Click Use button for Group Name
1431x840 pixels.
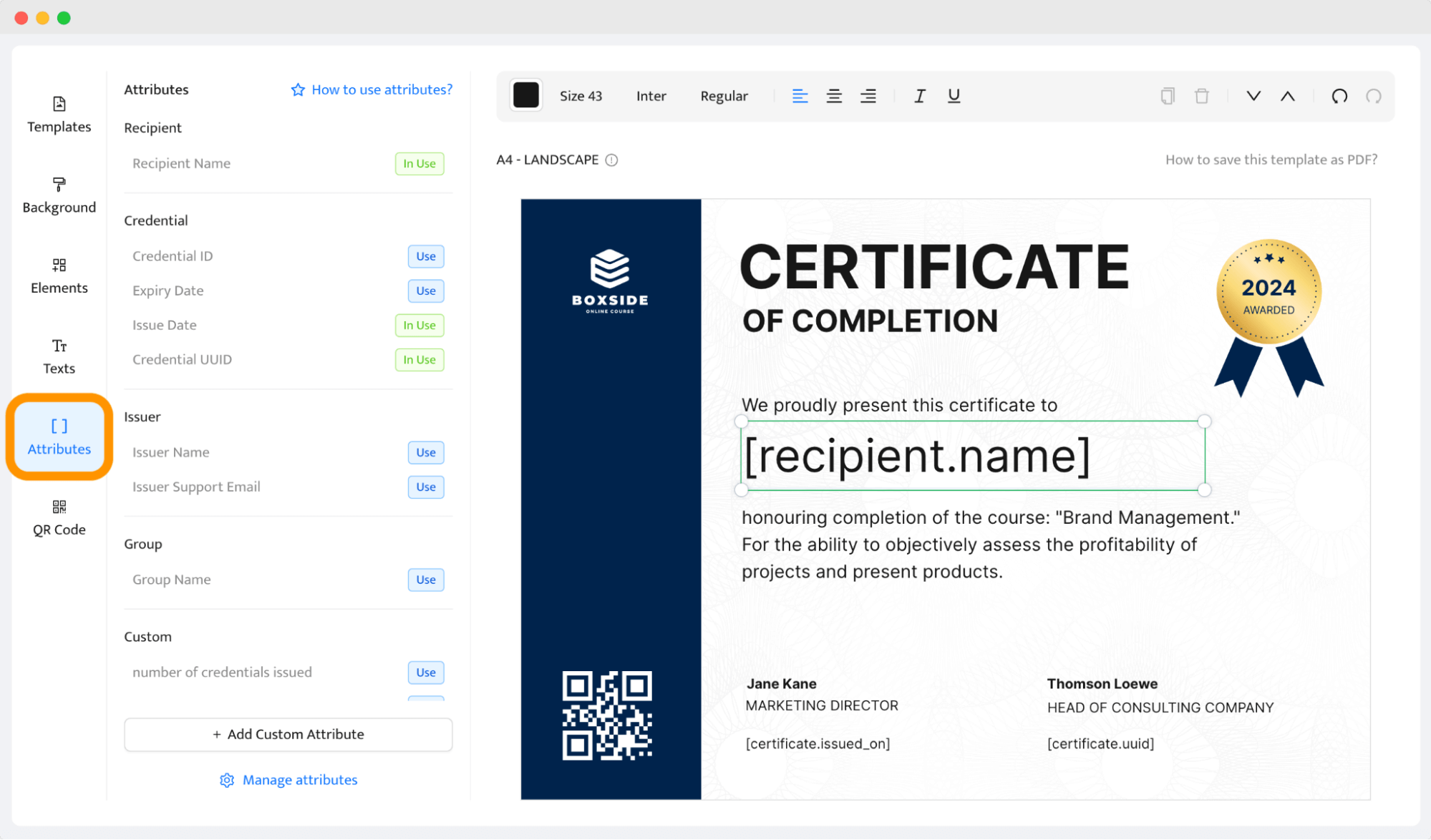426,580
